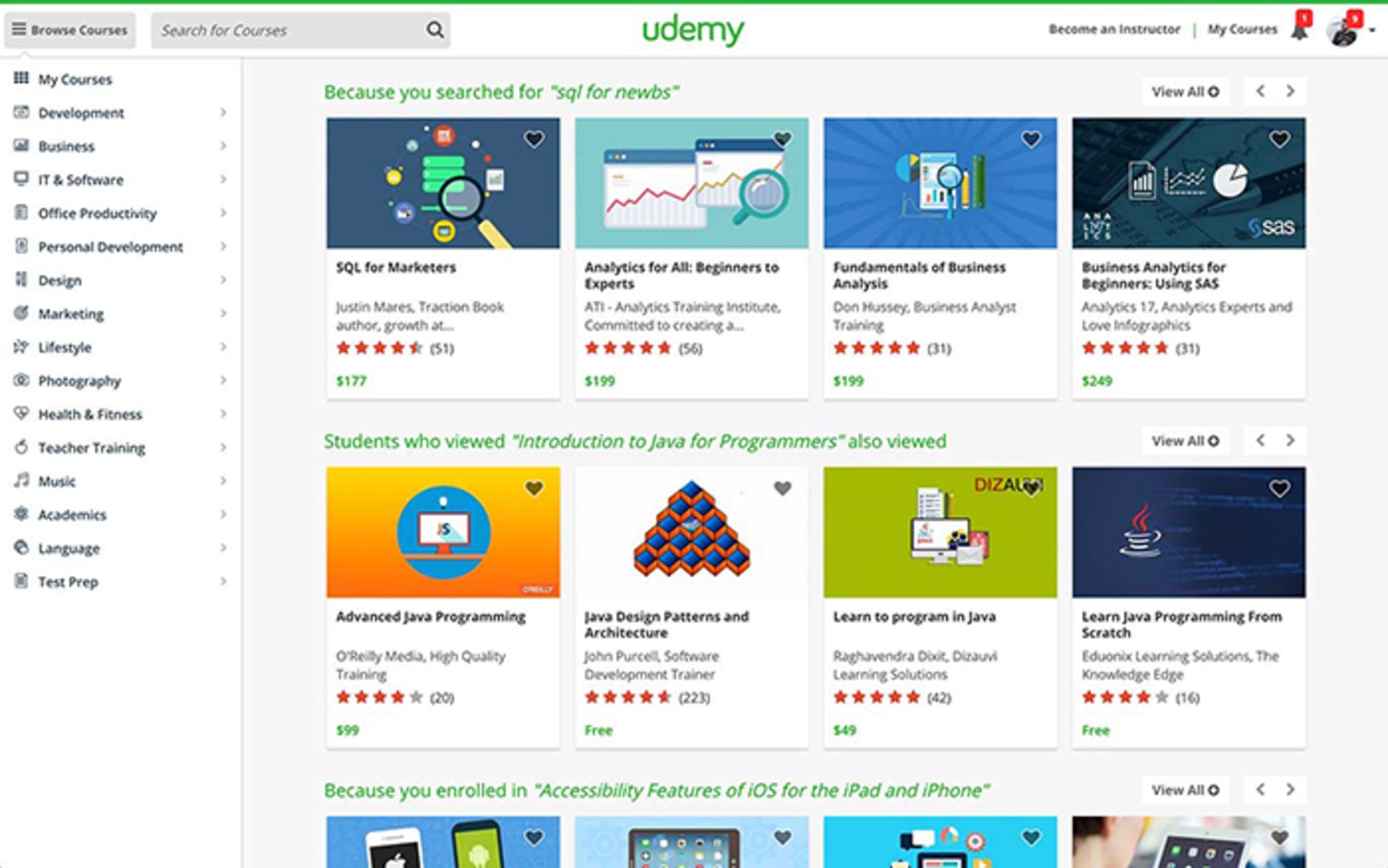
Task: Select Health & Fitness from the sidebar
Action: [22, 414]
